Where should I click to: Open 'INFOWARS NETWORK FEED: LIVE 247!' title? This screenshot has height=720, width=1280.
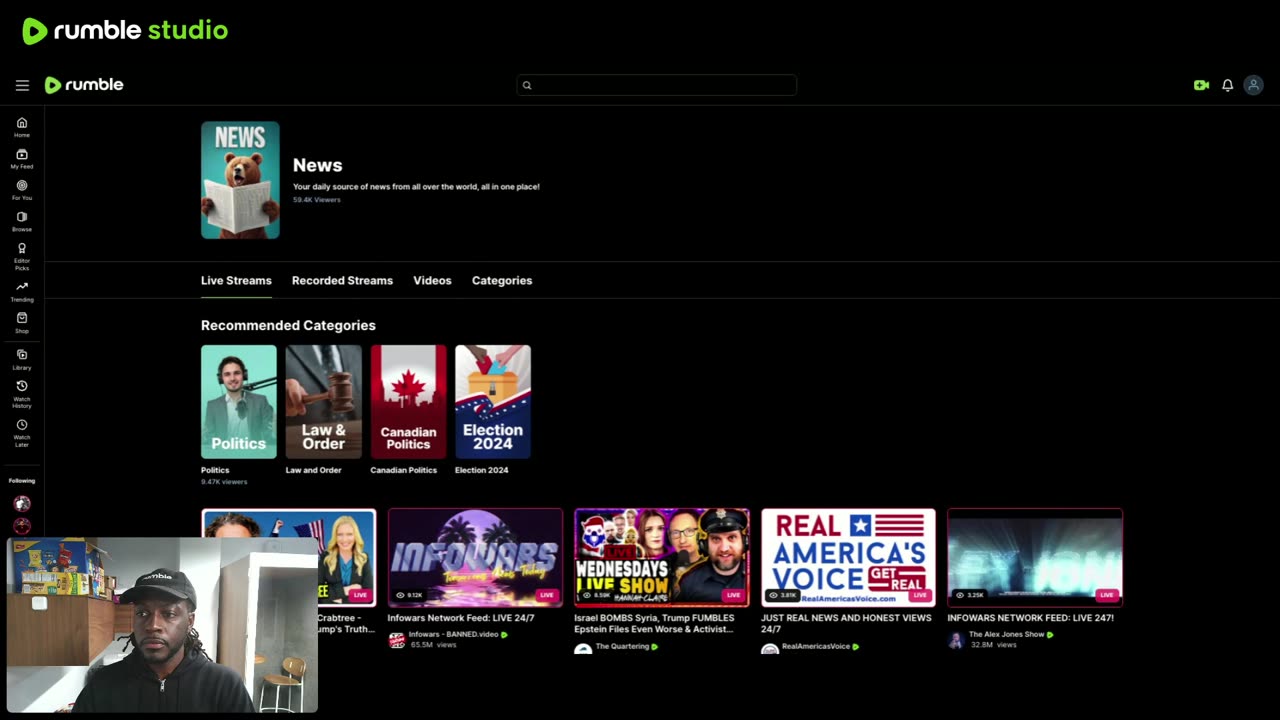coord(1030,618)
